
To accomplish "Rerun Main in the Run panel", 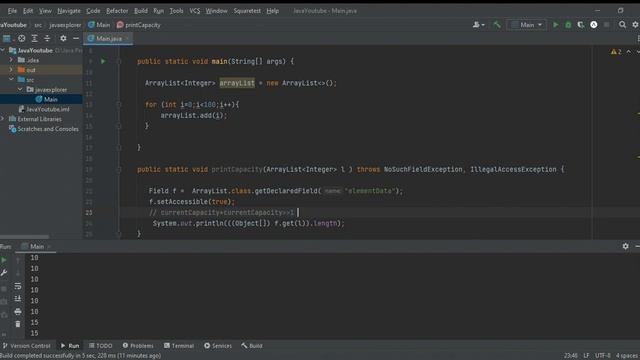I will (x=4, y=260).
